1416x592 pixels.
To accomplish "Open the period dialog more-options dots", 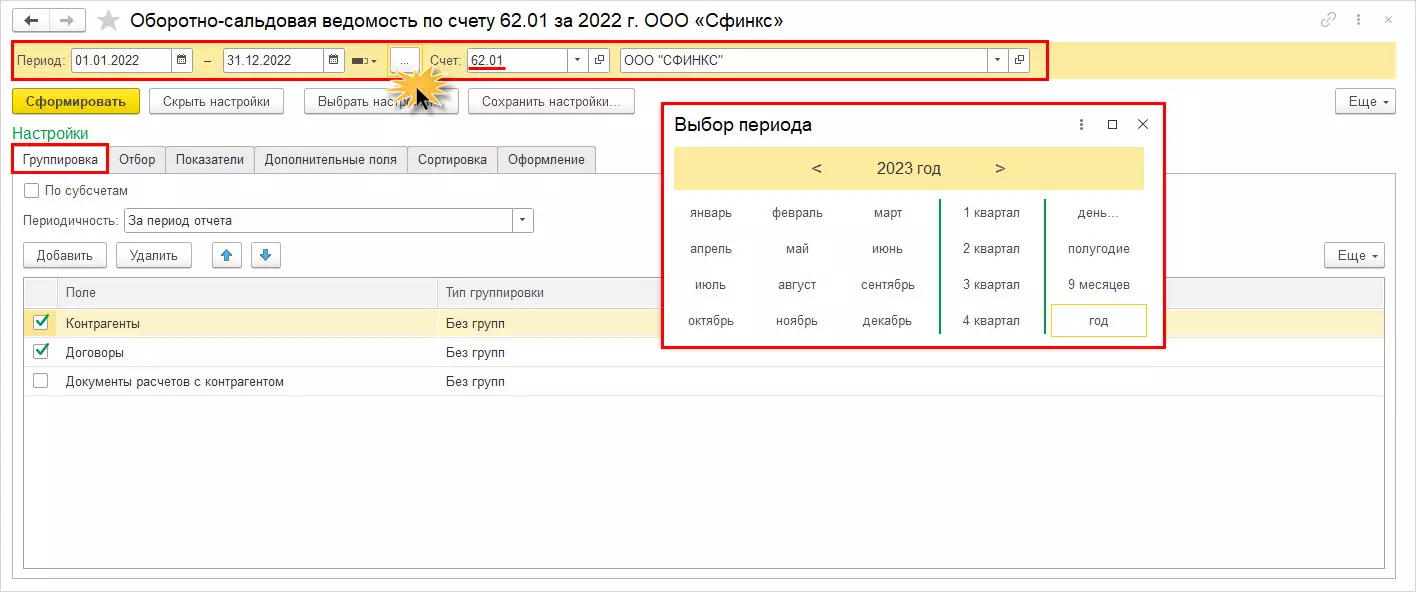I will click(1081, 125).
